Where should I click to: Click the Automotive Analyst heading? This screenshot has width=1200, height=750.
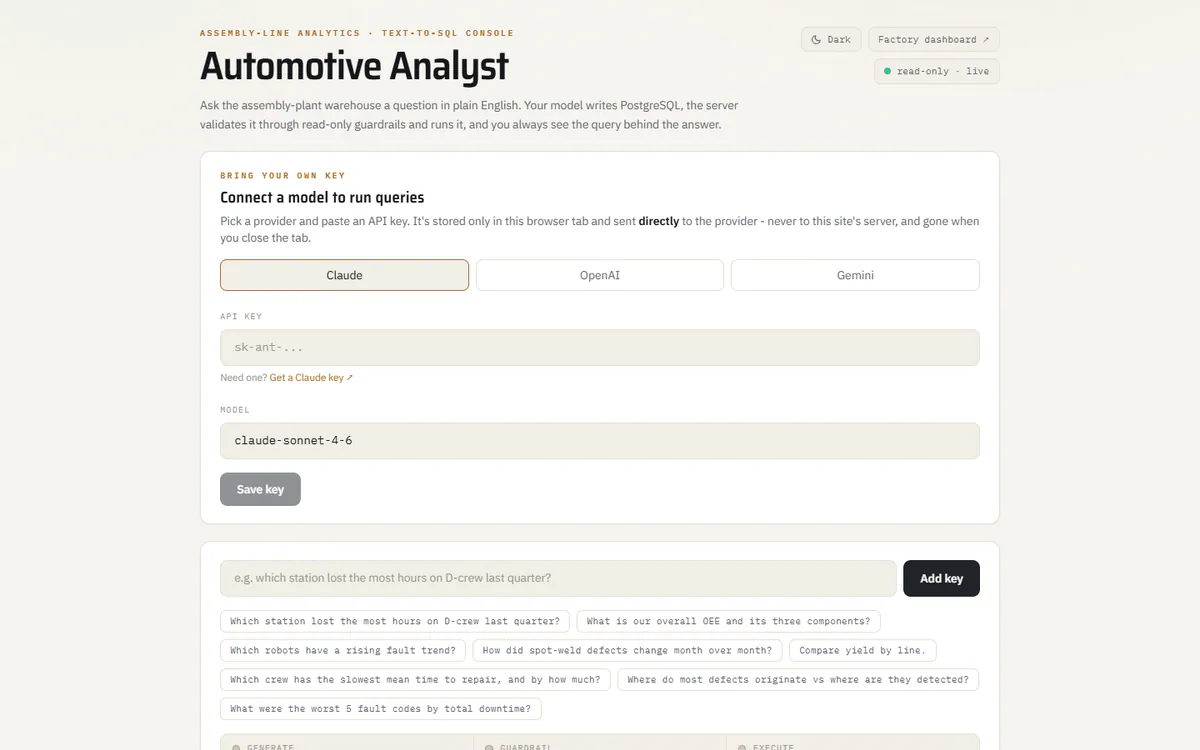(x=354, y=66)
